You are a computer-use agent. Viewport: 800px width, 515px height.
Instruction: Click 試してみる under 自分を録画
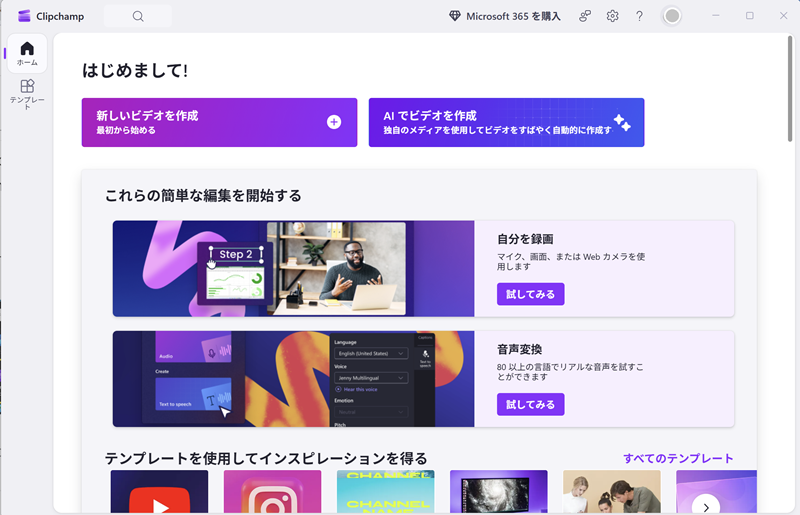[x=530, y=294]
